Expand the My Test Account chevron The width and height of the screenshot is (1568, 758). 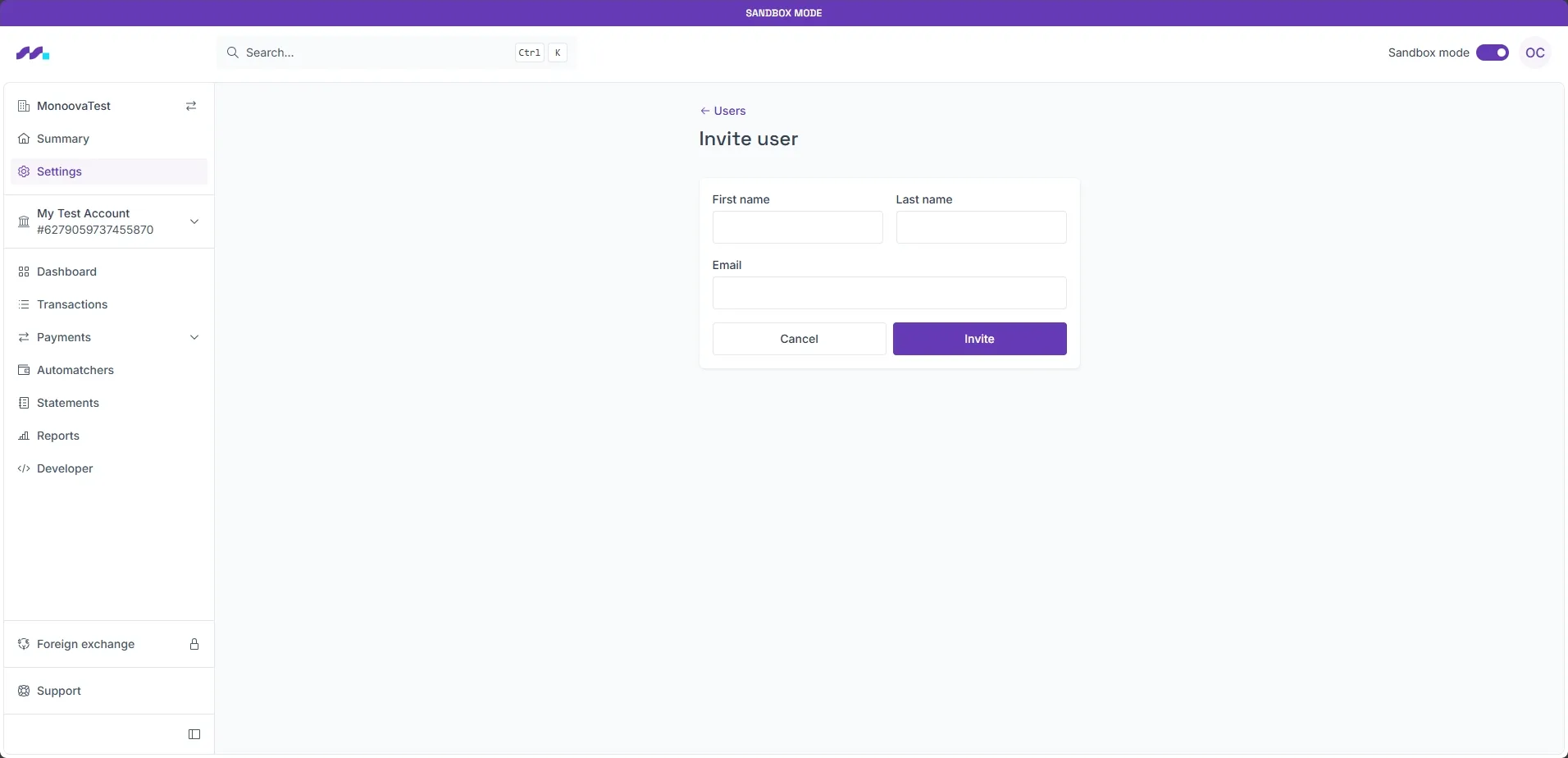tap(194, 221)
